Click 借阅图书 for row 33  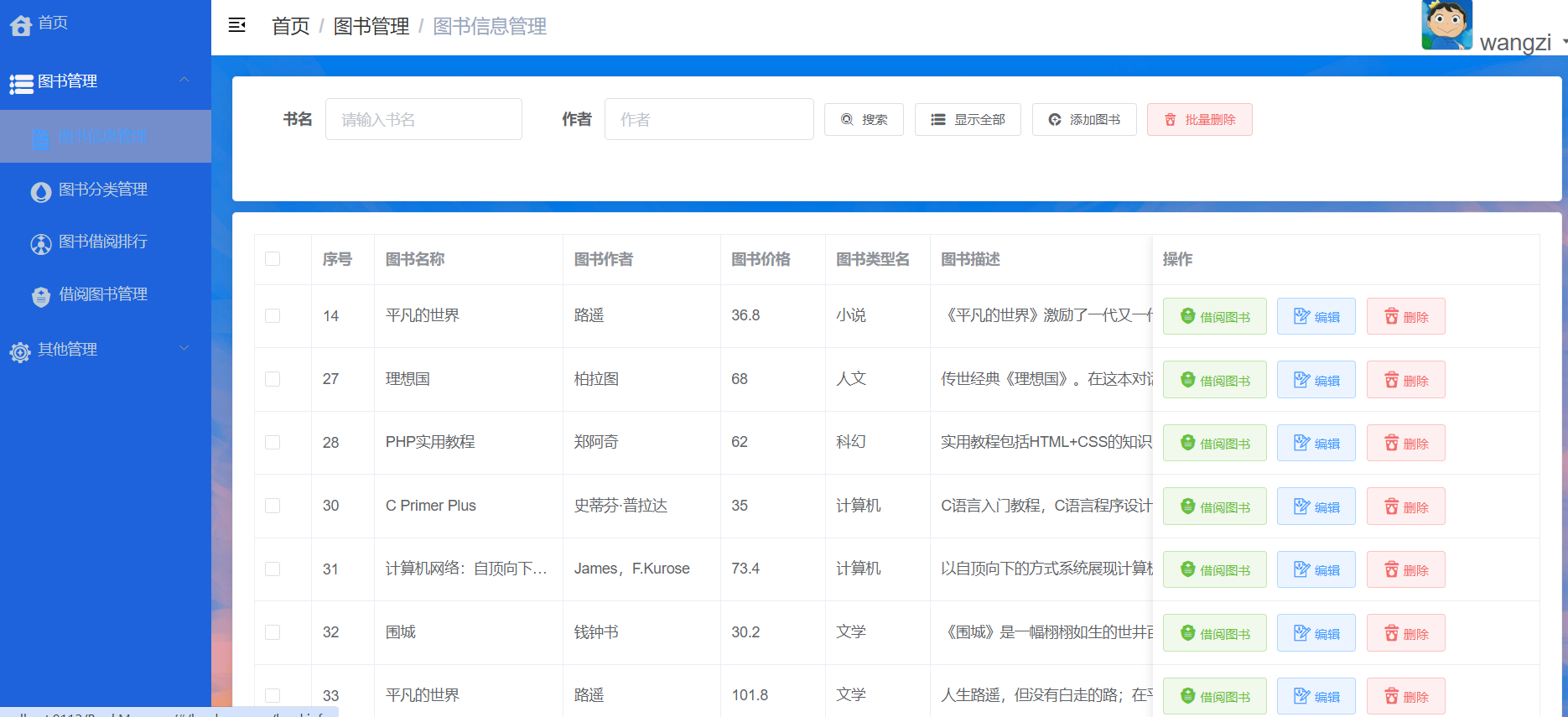point(1215,696)
